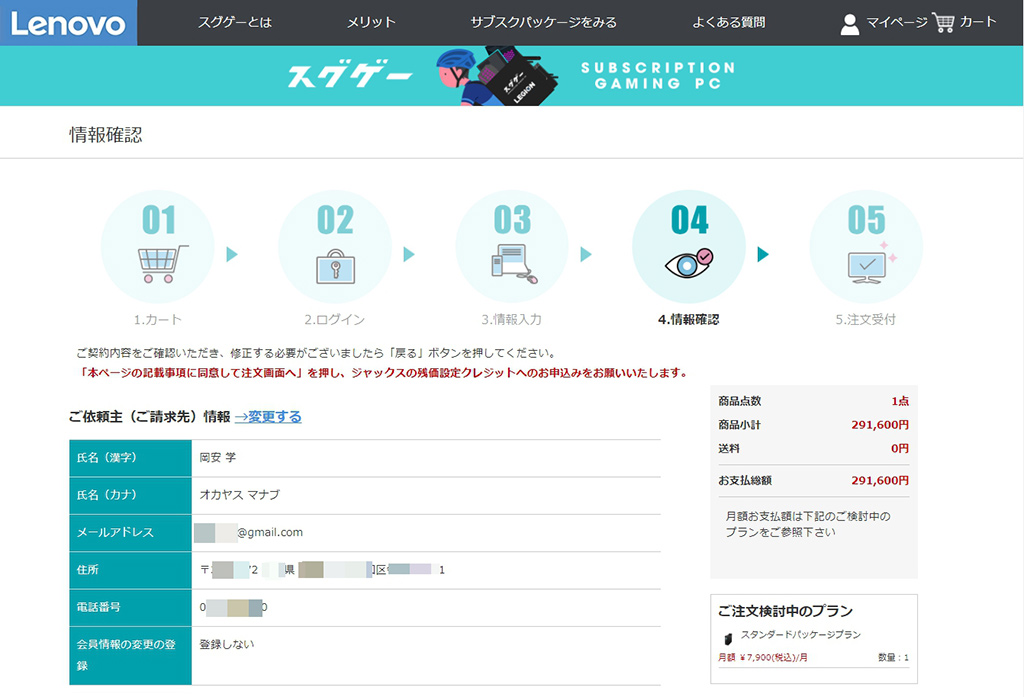Click the 1.カート step label

pos(157,319)
